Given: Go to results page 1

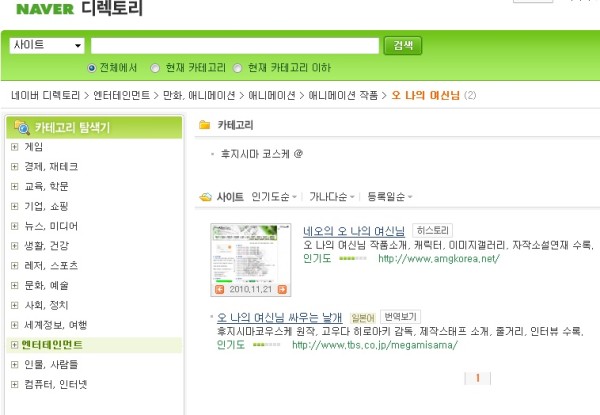Looking at the screenshot, I should coord(477,378).
